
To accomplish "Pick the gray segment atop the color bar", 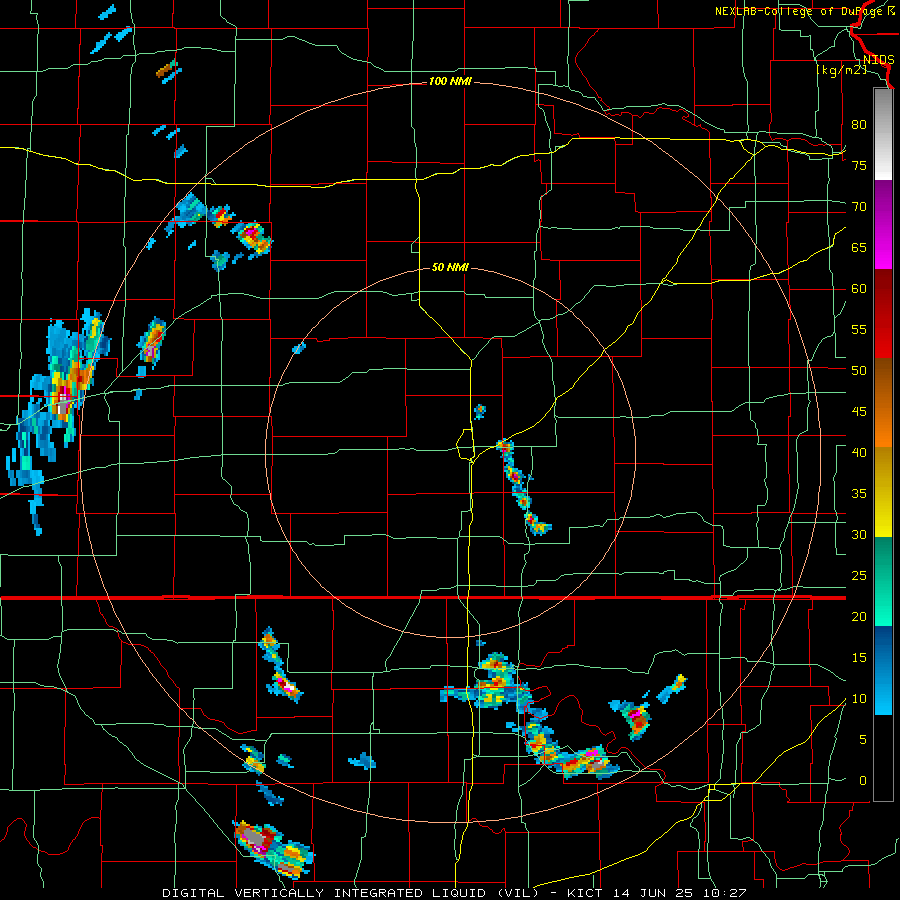I will click(x=883, y=109).
